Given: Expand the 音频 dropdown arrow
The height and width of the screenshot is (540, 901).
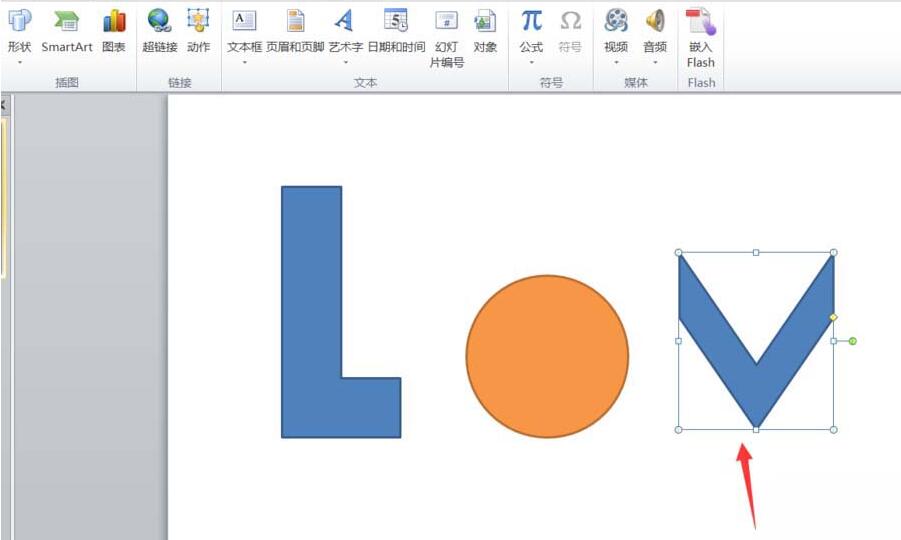Looking at the screenshot, I should tap(655, 62).
